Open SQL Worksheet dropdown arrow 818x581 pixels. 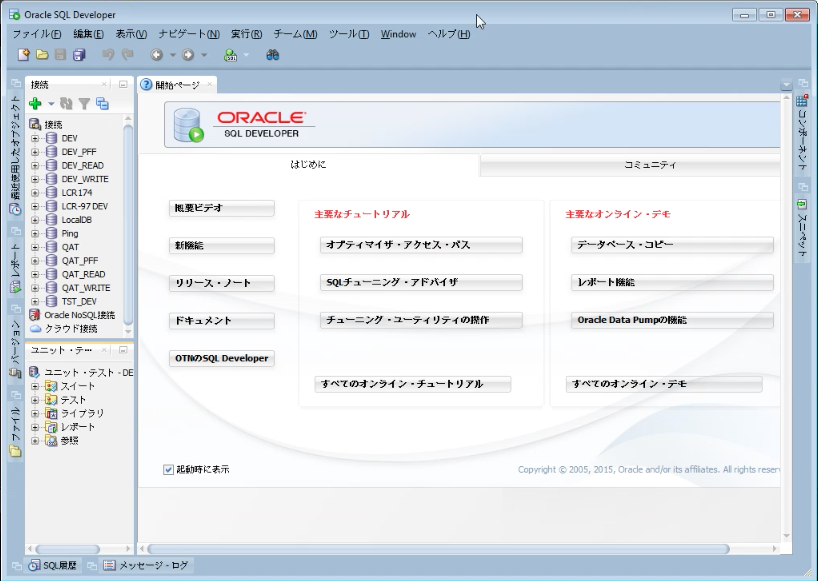pos(246,55)
